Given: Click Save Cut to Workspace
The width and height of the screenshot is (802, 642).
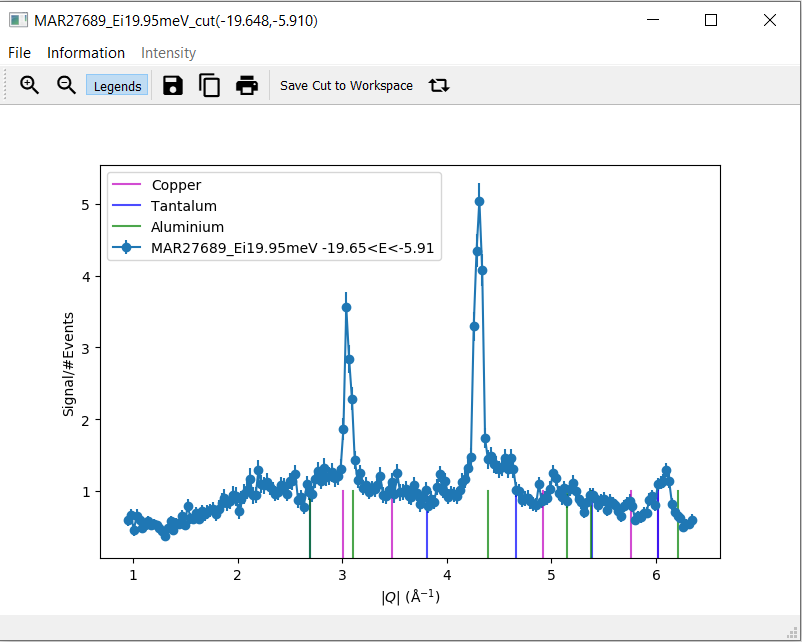Looking at the screenshot, I should point(346,86).
